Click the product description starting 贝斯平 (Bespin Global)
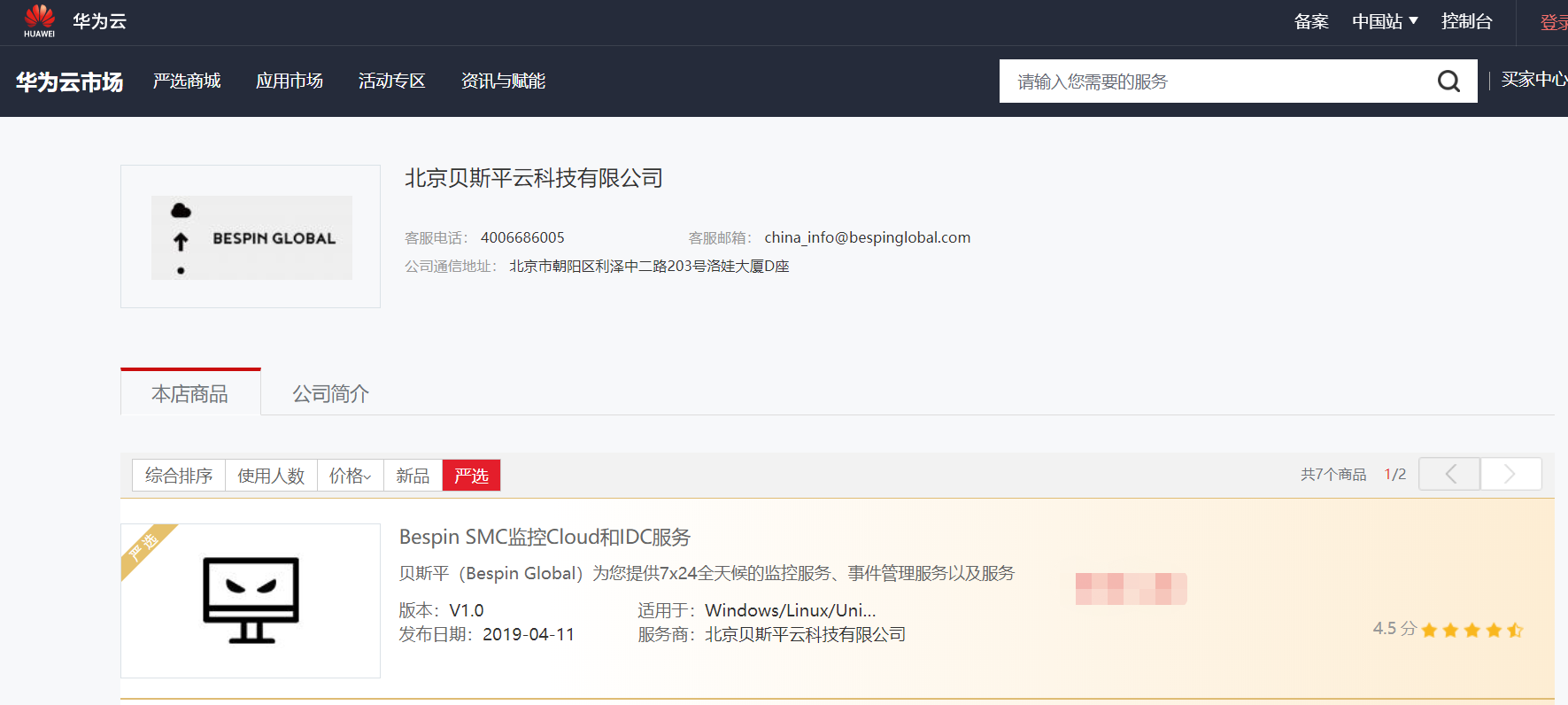 click(x=707, y=573)
